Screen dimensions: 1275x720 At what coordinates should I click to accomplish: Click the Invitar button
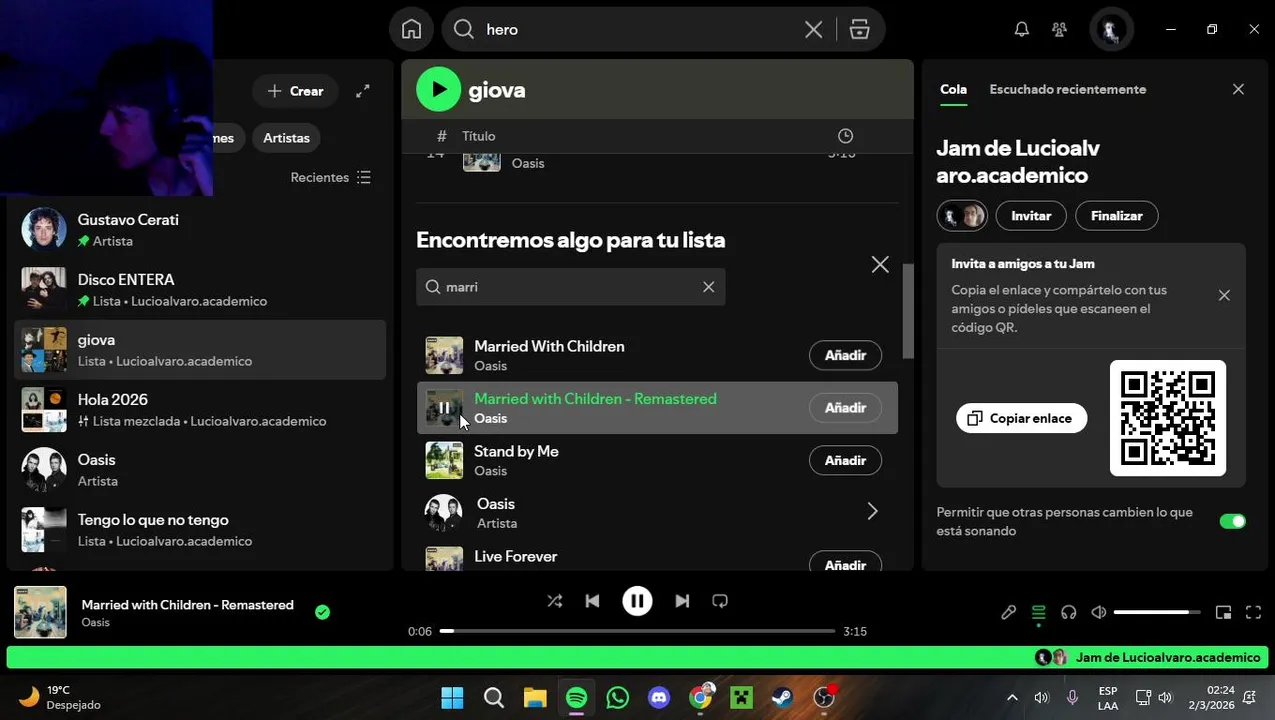pos(1031,216)
